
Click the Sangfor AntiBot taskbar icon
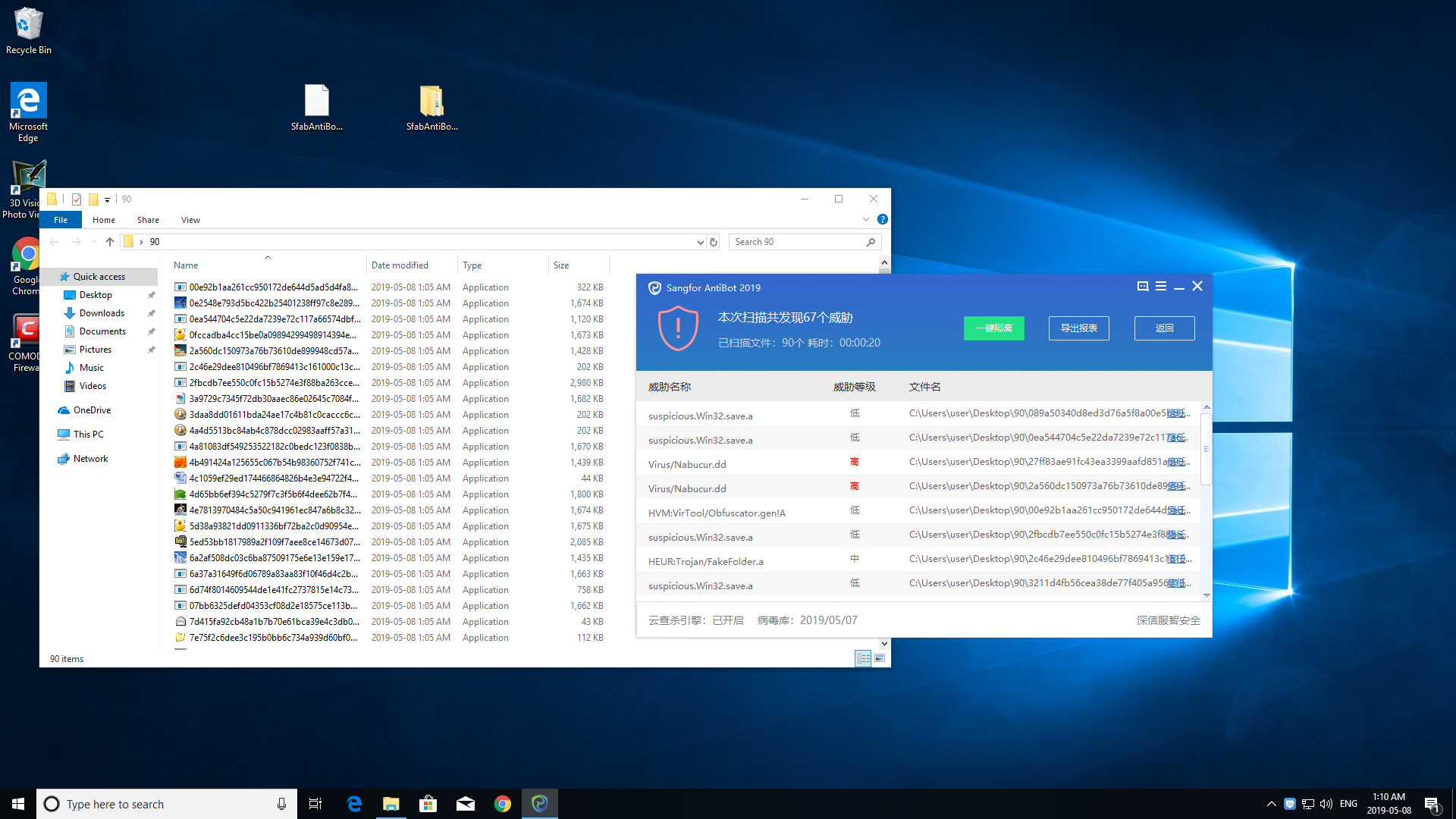pyautogui.click(x=539, y=804)
